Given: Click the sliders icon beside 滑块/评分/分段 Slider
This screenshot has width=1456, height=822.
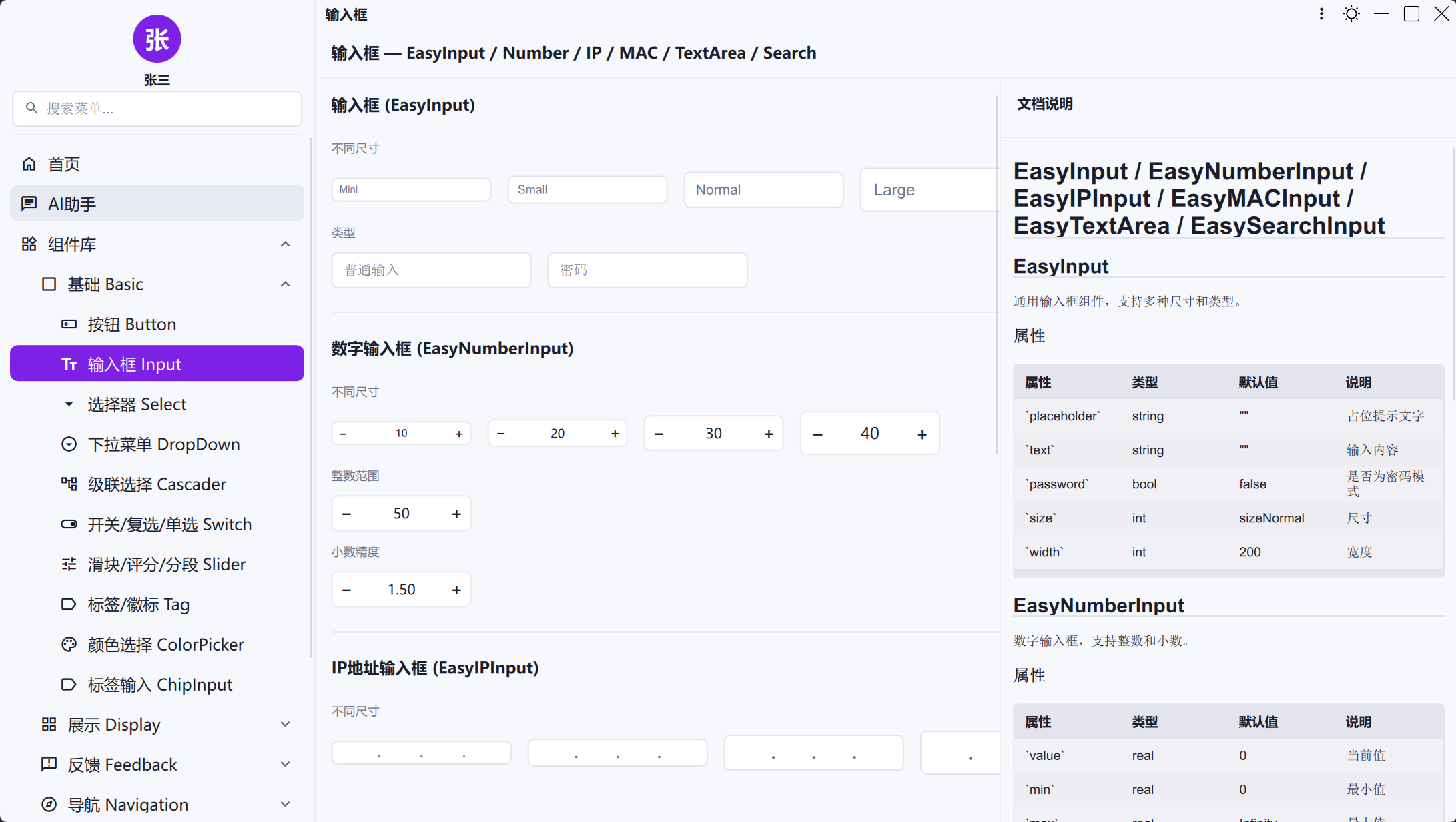Looking at the screenshot, I should (69, 564).
